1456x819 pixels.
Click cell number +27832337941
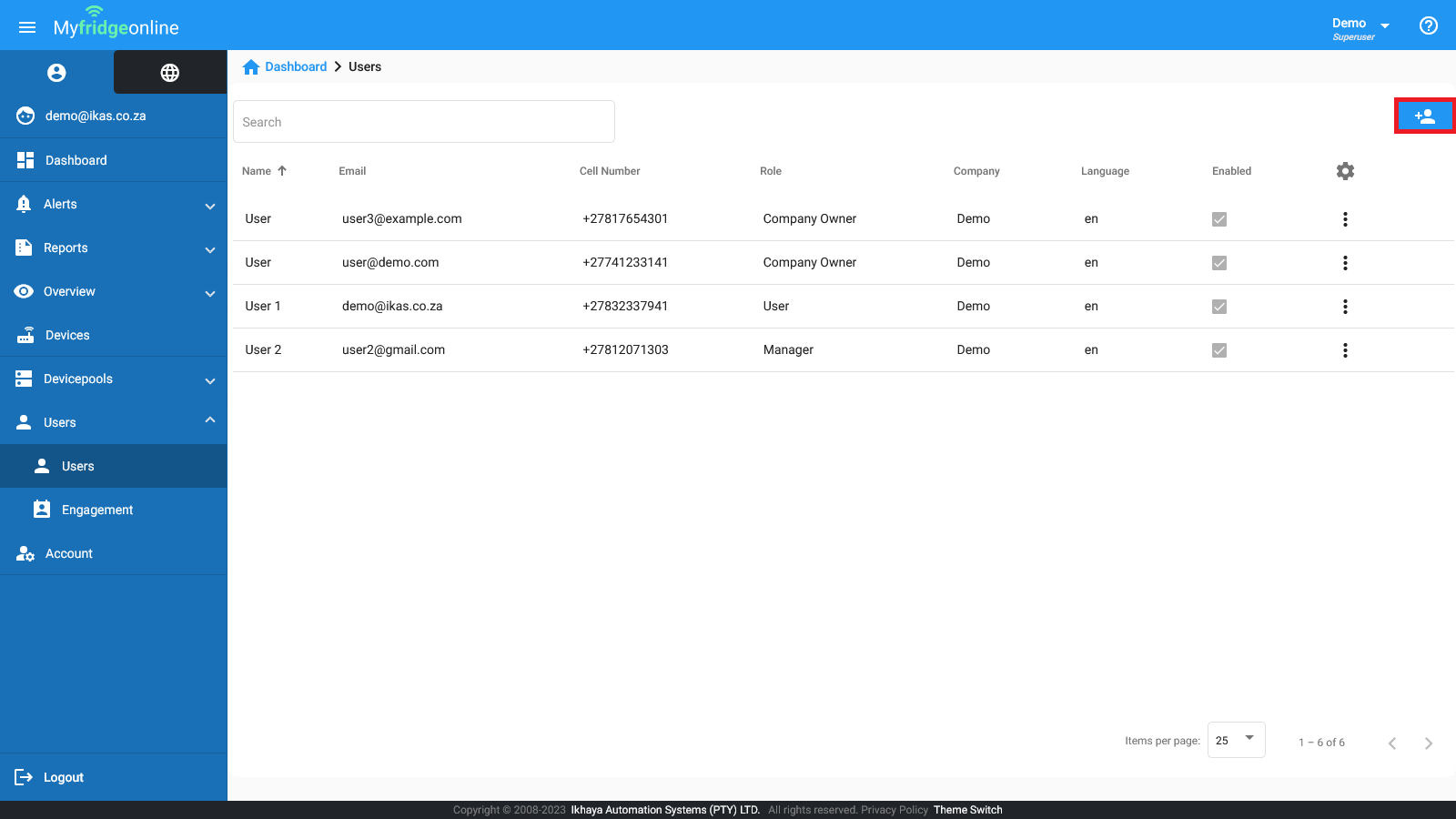[625, 306]
